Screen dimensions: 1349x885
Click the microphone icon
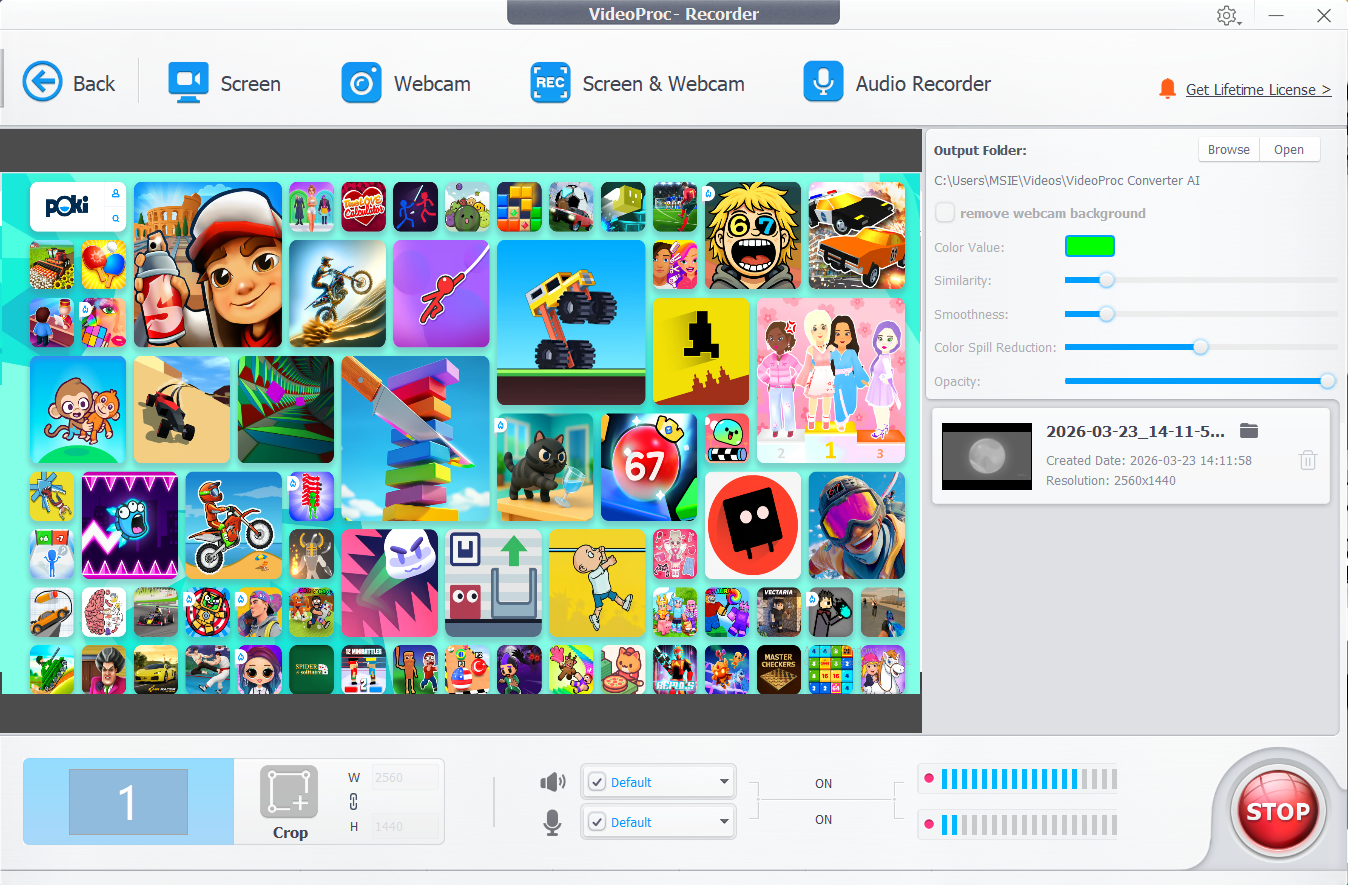point(552,823)
